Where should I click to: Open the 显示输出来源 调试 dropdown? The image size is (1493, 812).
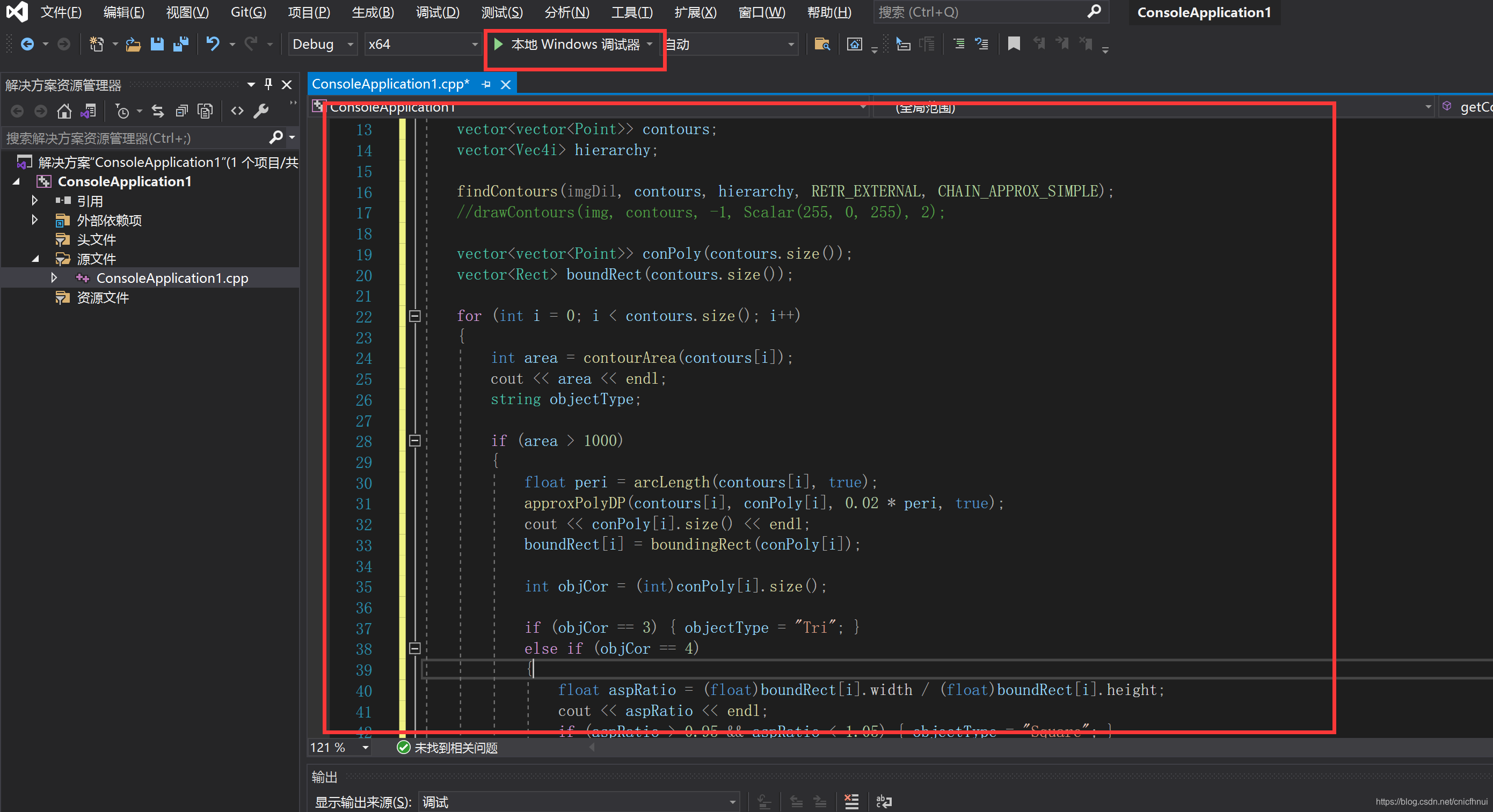(578, 802)
